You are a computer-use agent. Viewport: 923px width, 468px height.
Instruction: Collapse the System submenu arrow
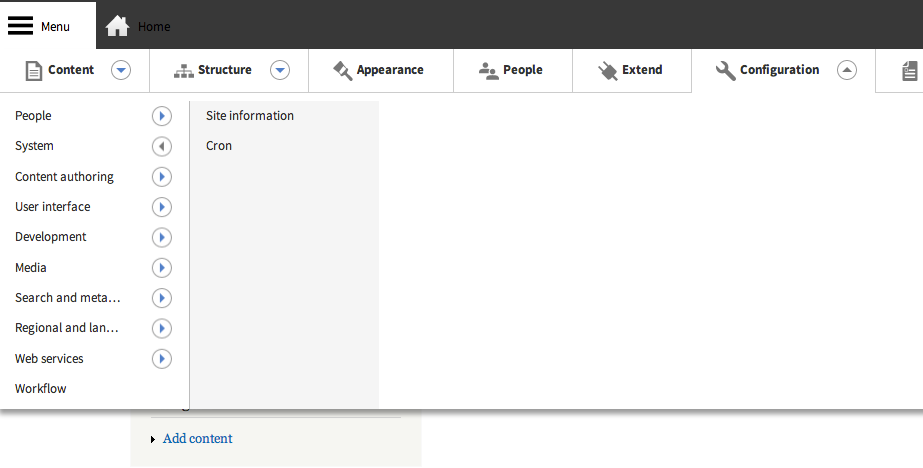(x=161, y=146)
